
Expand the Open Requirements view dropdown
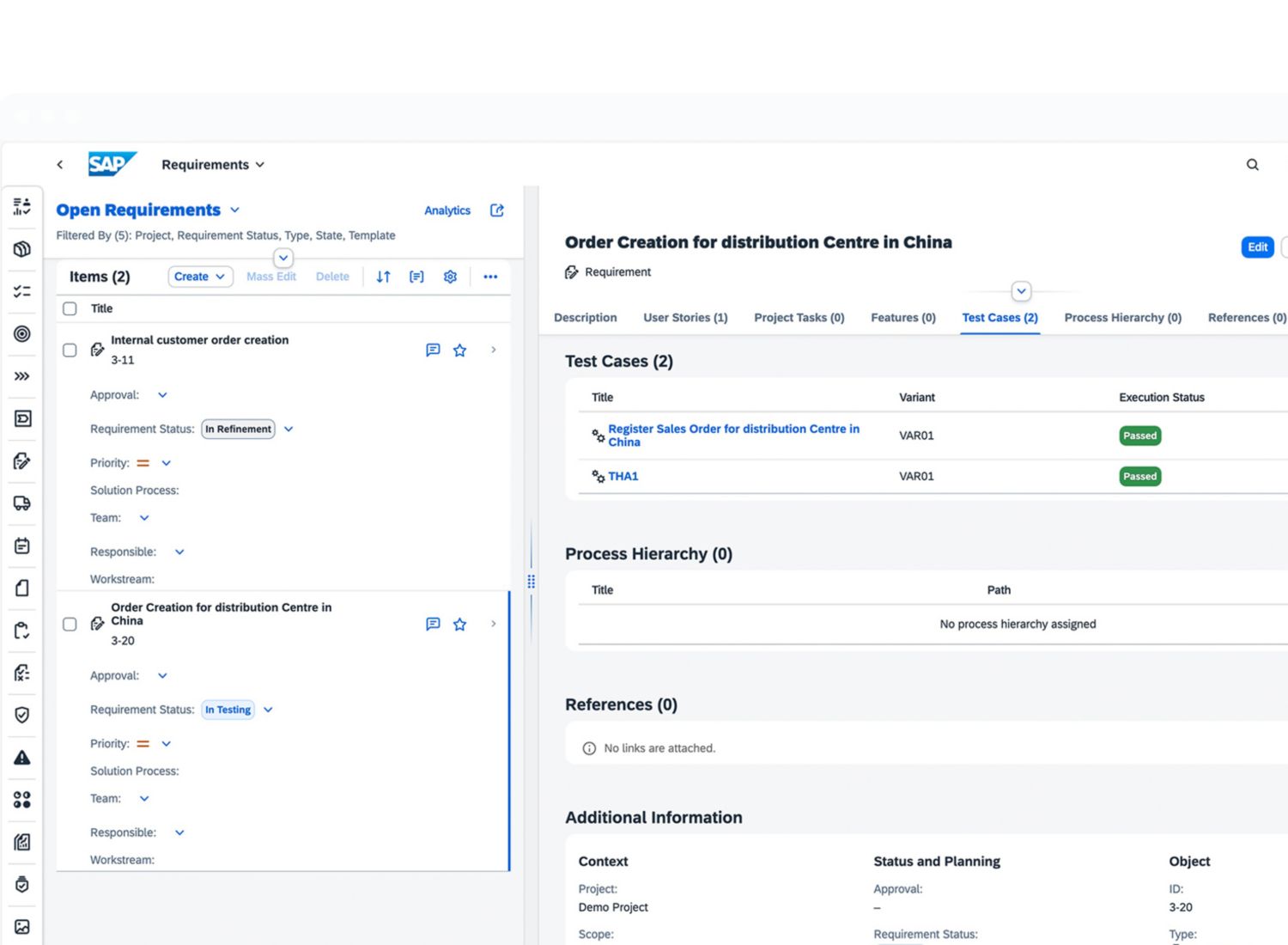(x=235, y=210)
